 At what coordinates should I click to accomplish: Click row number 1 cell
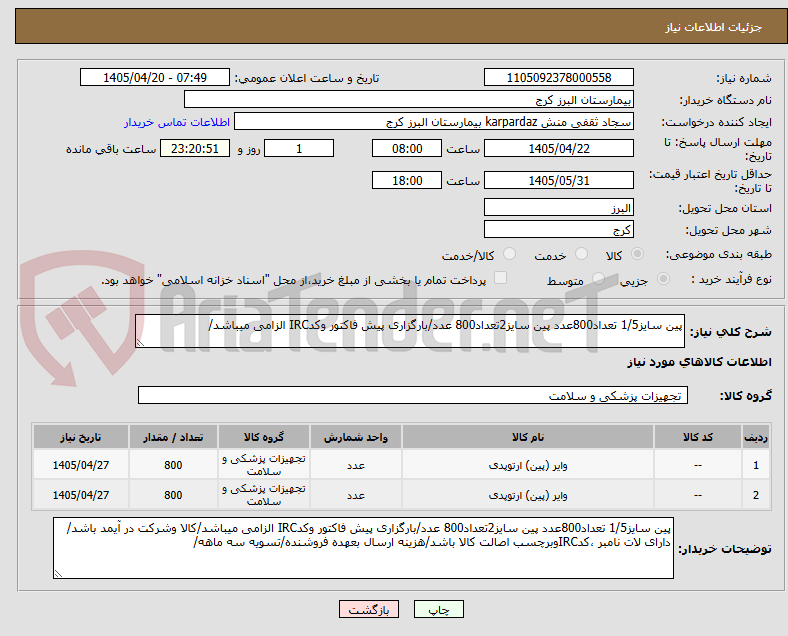(755, 465)
